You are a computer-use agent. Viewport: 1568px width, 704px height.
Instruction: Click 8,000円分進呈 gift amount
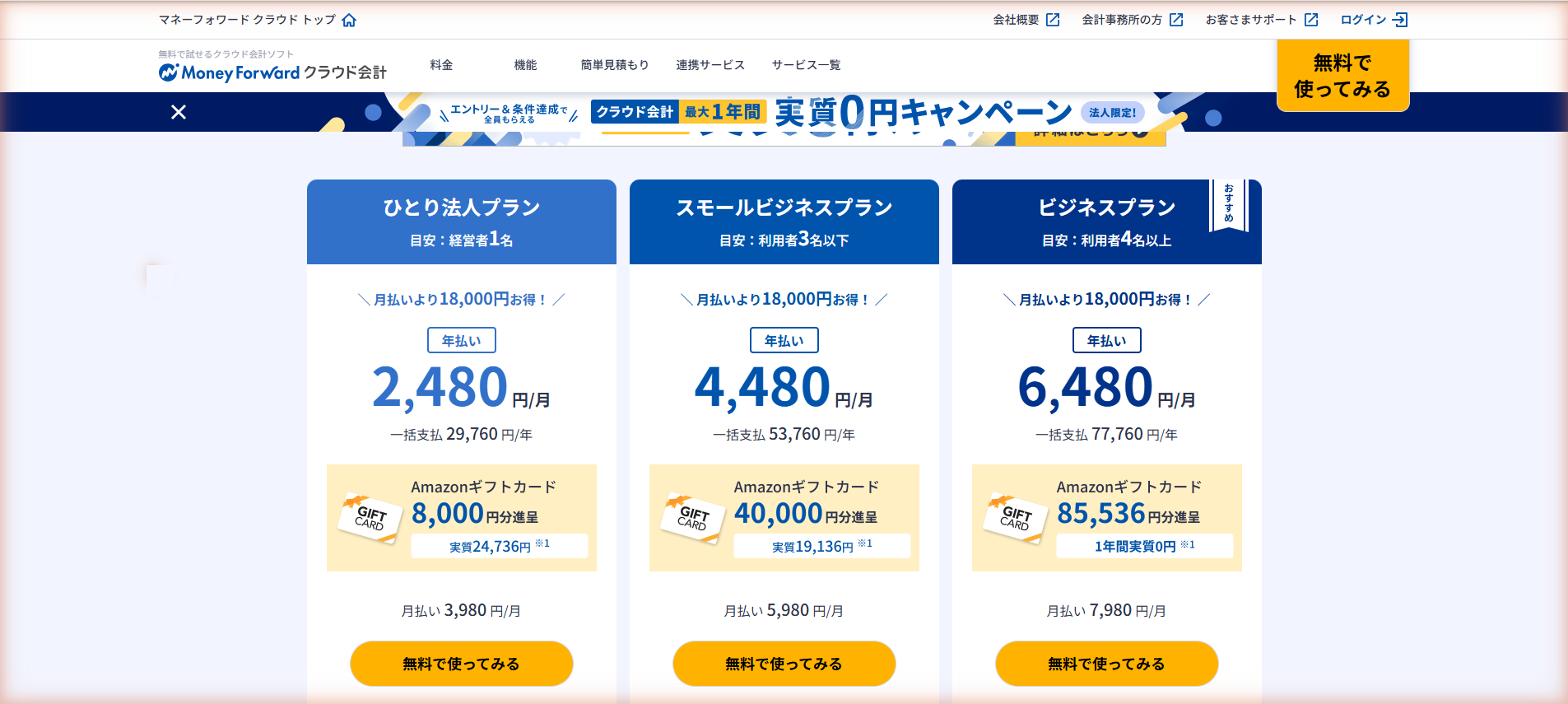[475, 514]
